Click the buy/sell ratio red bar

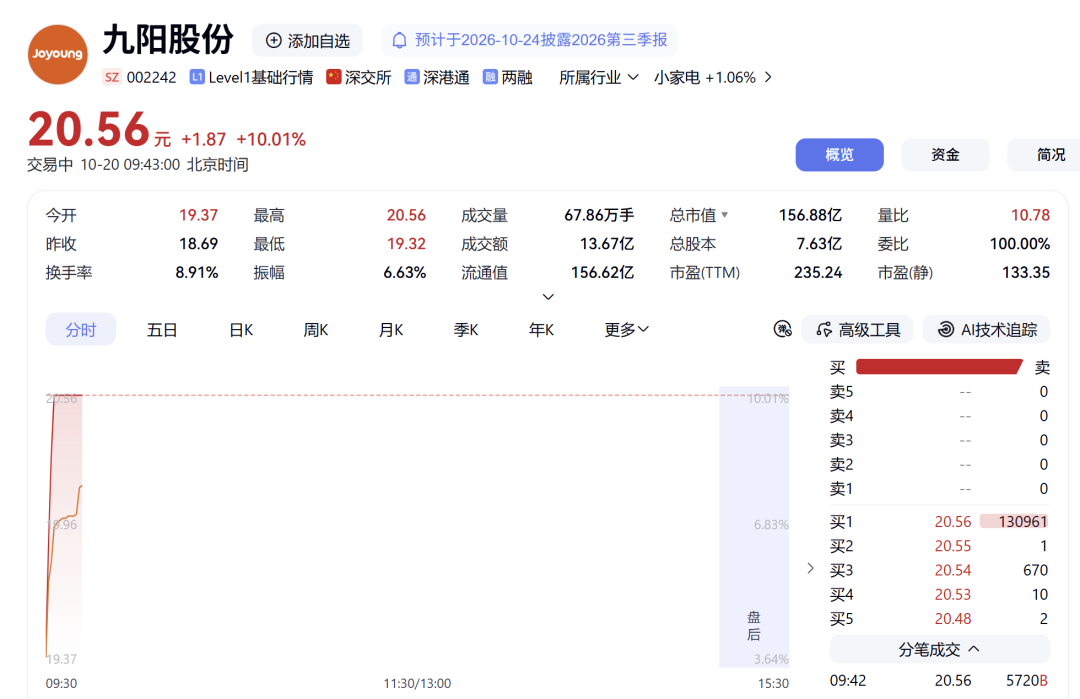pos(939,367)
